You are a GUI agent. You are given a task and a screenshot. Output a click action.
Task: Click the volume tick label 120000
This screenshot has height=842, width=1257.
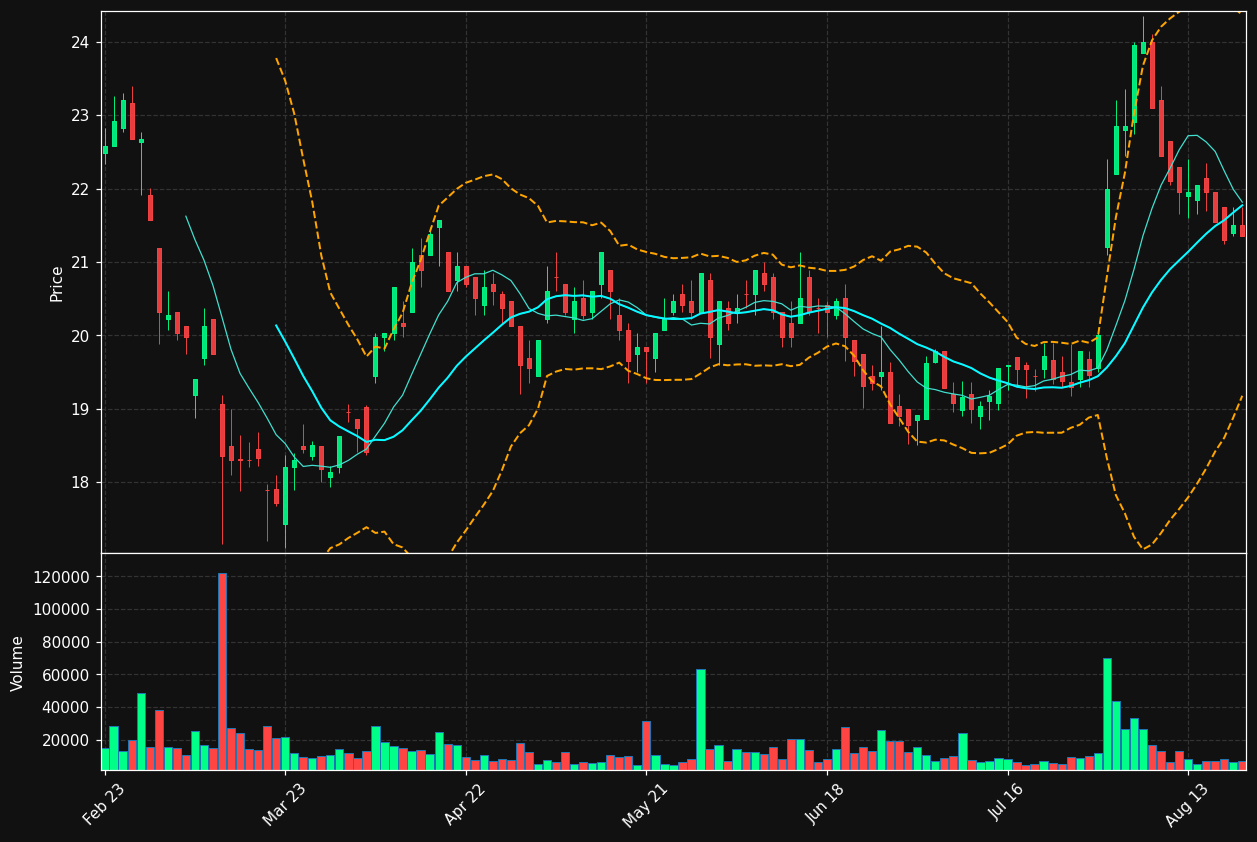(x=62, y=577)
